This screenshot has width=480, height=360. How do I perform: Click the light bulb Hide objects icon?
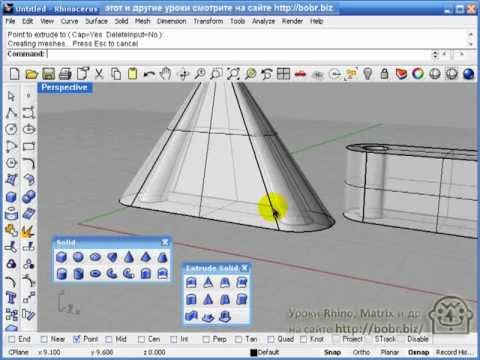367,74
